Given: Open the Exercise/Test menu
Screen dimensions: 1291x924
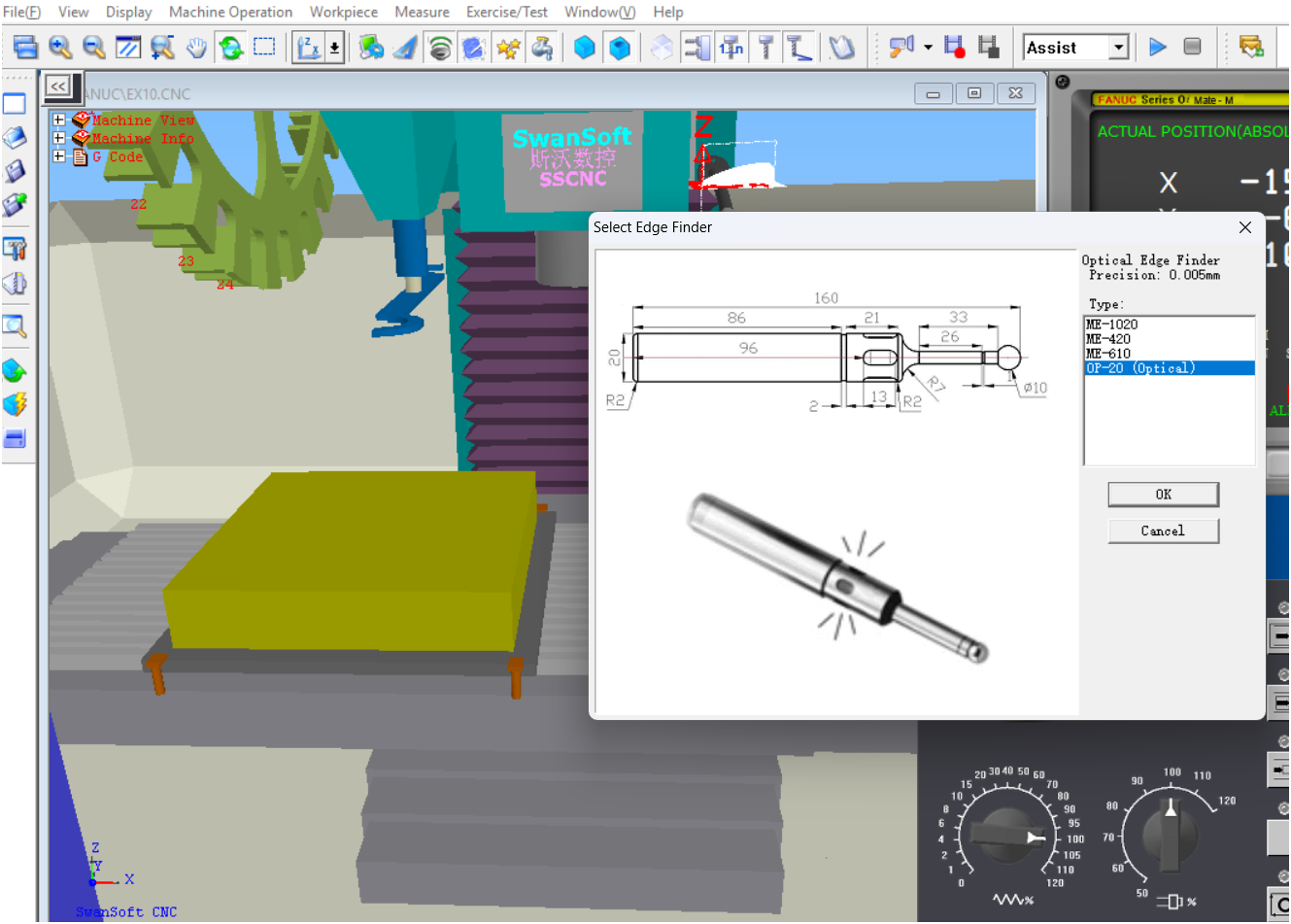Looking at the screenshot, I should coord(506,12).
